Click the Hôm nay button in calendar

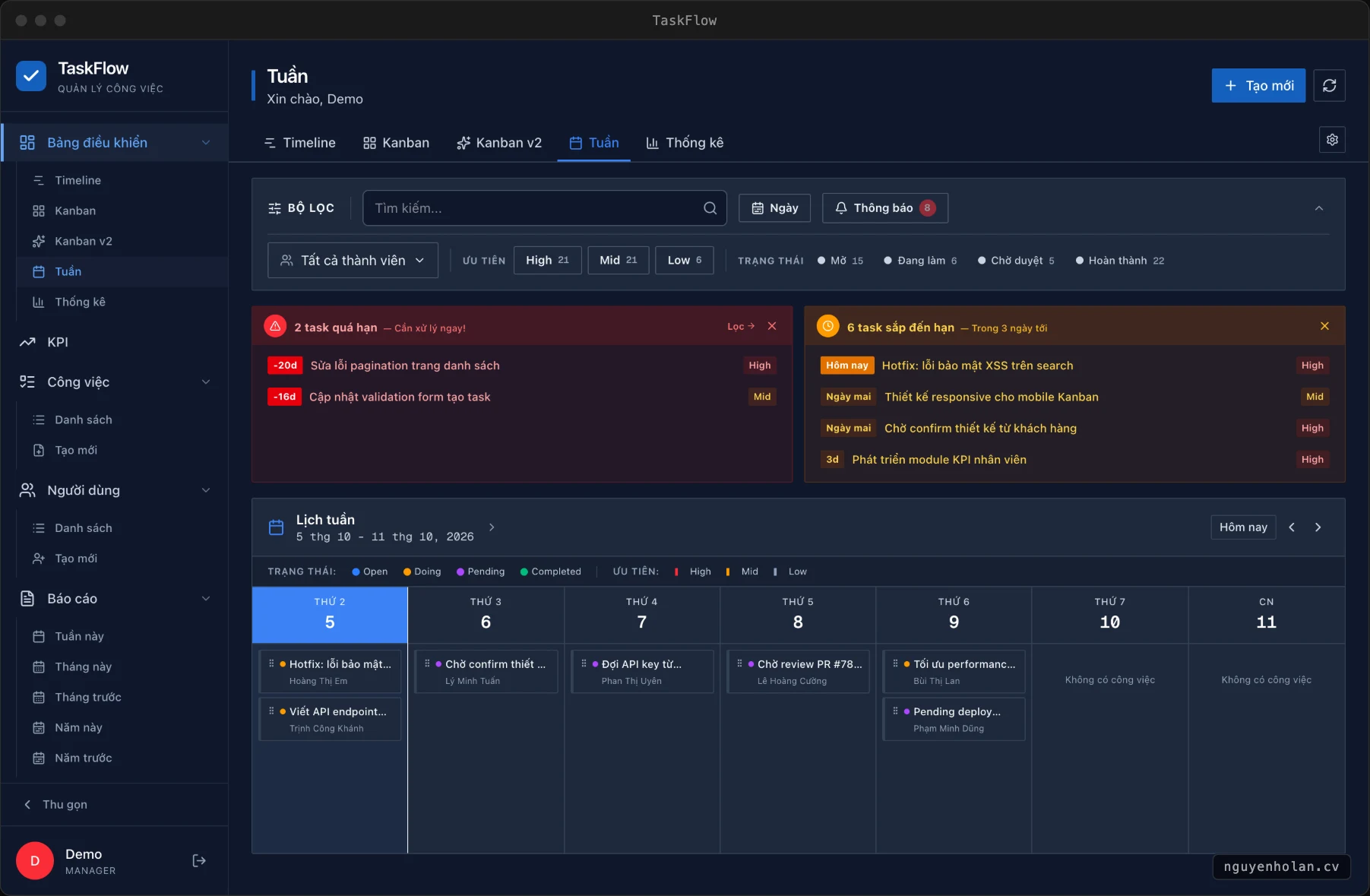(1243, 527)
